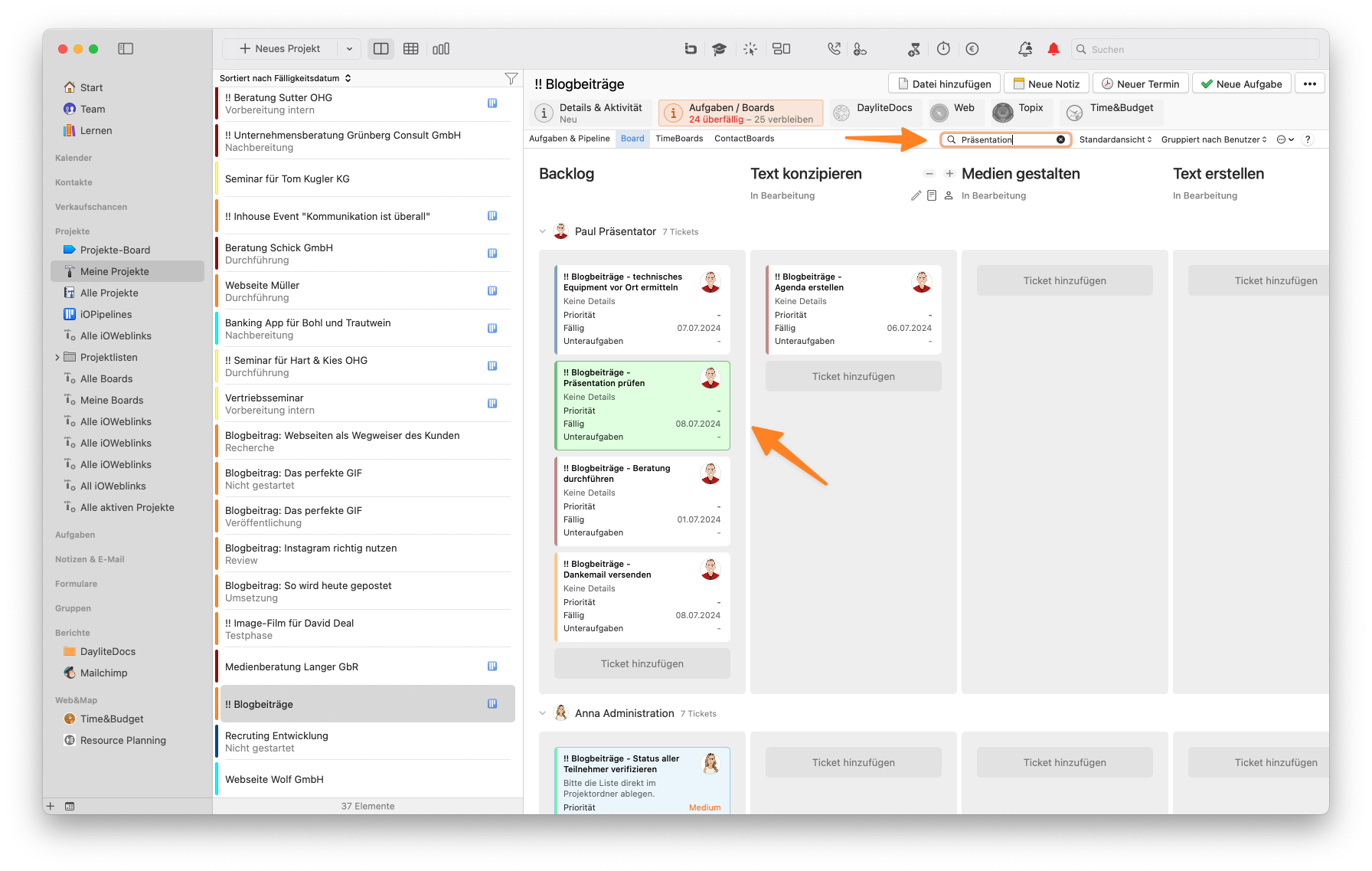Select the Board tab
This screenshot has width=1372, height=871.
(632, 139)
